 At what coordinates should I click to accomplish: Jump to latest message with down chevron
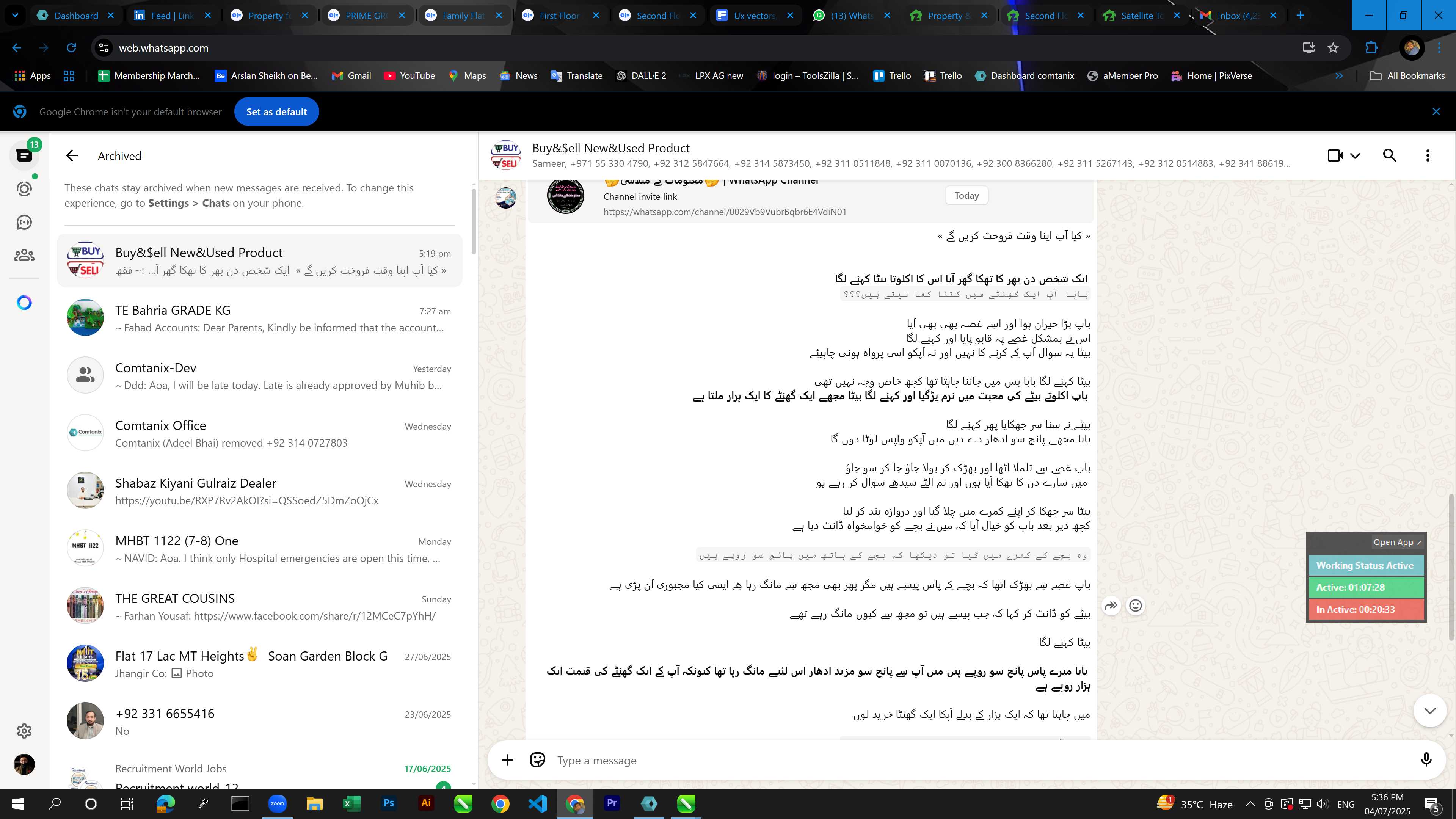point(1430,711)
